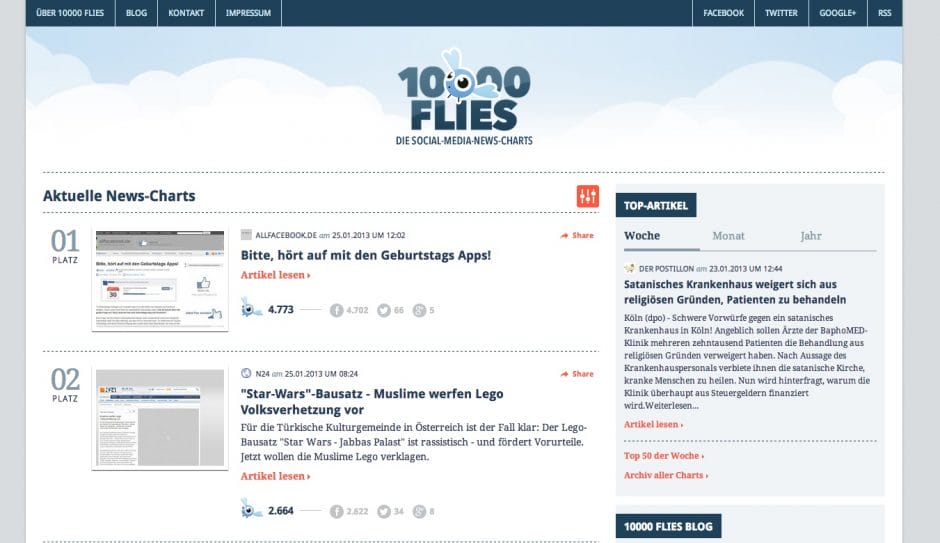Open headline 'Bitte, hört auf mit den Geburtstags Apps!'
Screen dimensions: 940x543
[366, 255]
